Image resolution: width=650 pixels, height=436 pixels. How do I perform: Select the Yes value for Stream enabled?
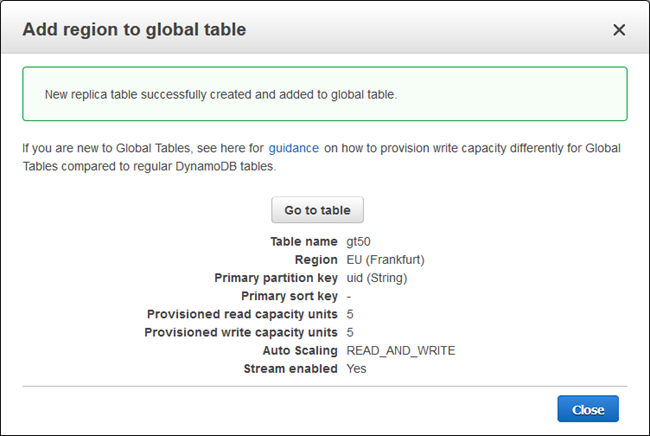pyautogui.click(x=357, y=368)
